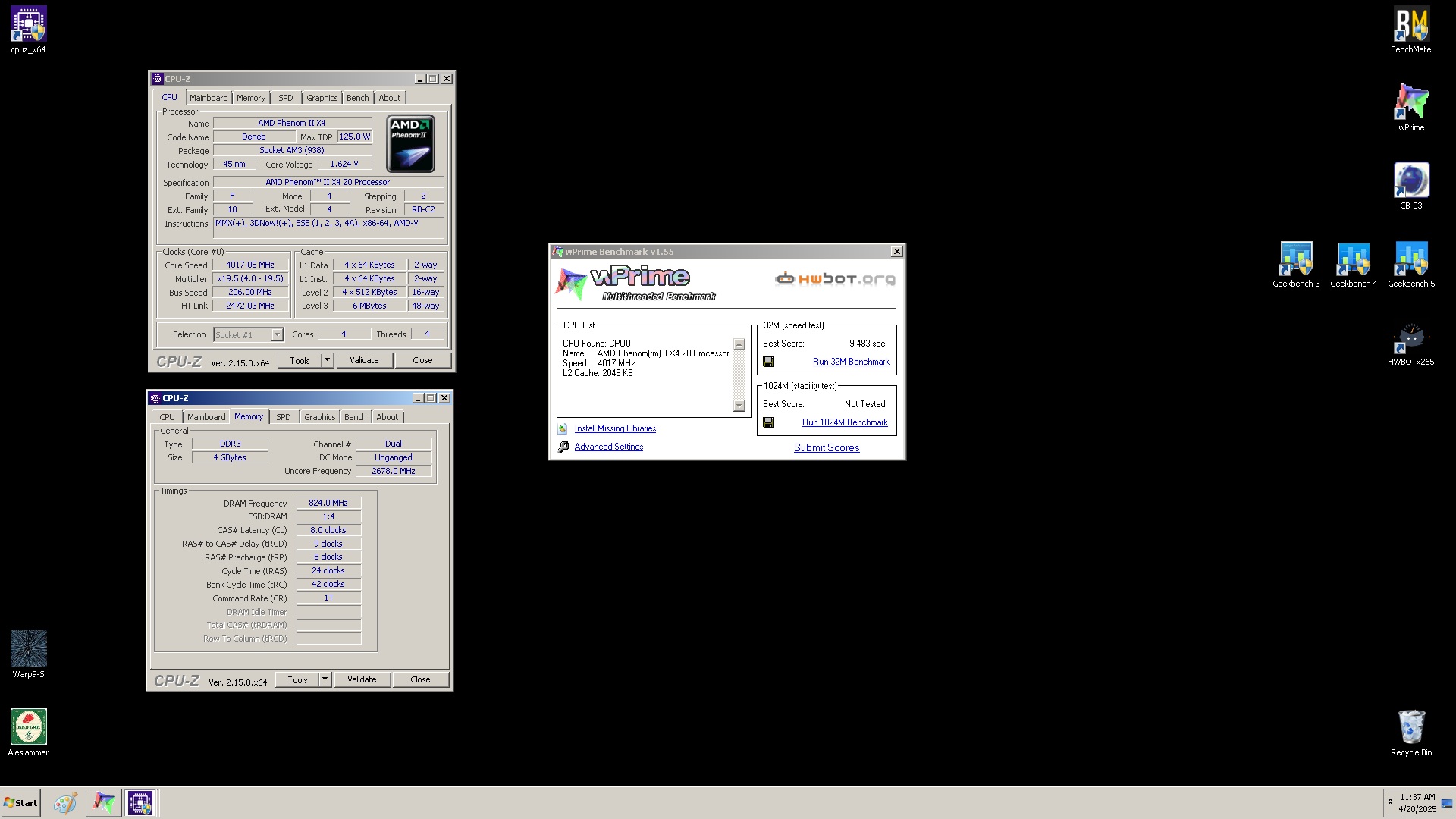Close the wPrime Benchmark window
The width and height of the screenshot is (1456, 819).
[896, 252]
